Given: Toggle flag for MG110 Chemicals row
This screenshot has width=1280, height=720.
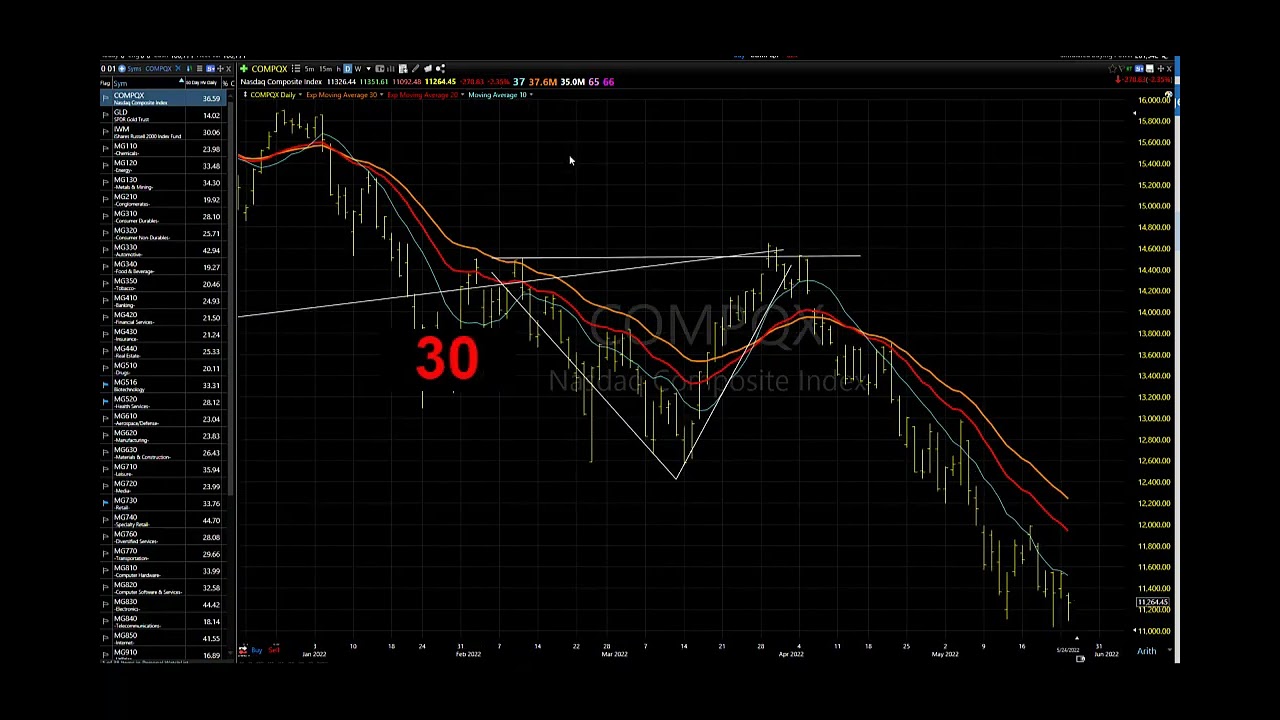Looking at the screenshot, I should (106, 149).
